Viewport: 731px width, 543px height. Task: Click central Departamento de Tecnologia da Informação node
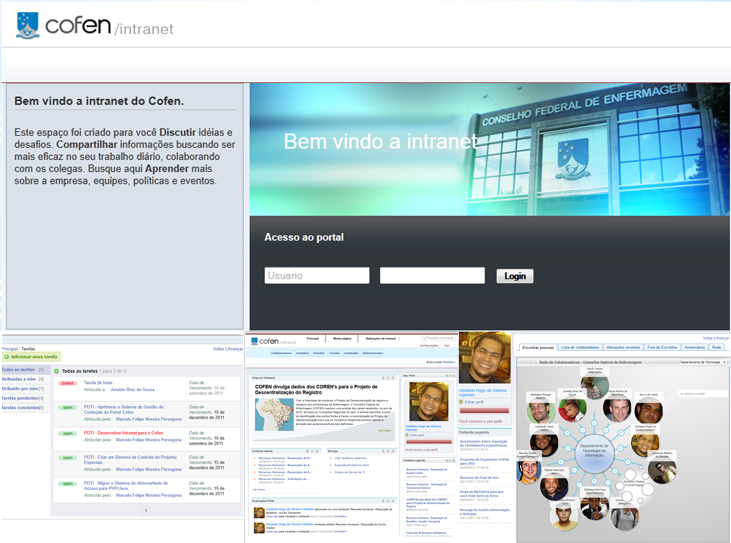pyautogui.click(x=593, y=453)
